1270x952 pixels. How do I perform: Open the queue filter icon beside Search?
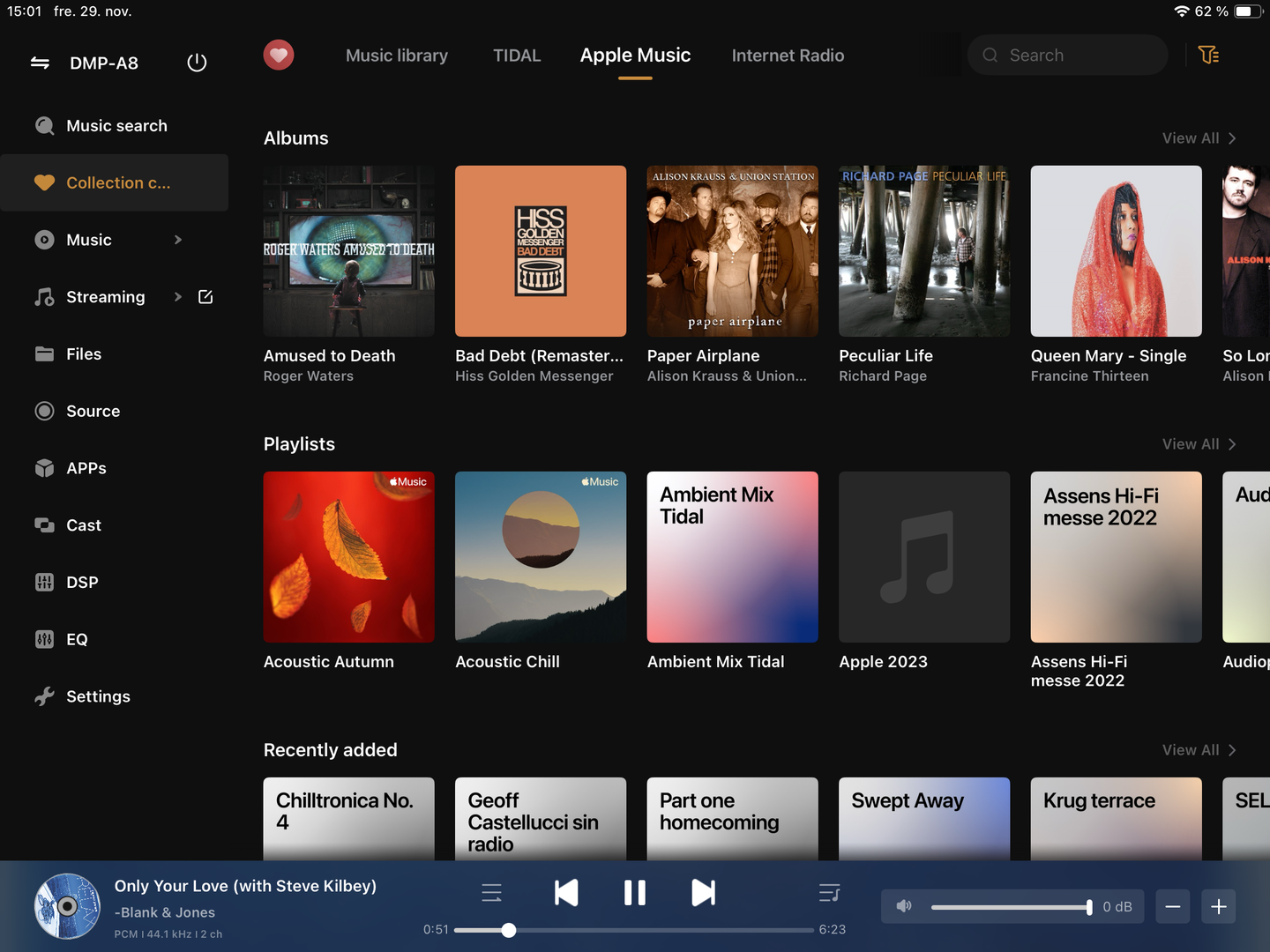pos(1209,55)
